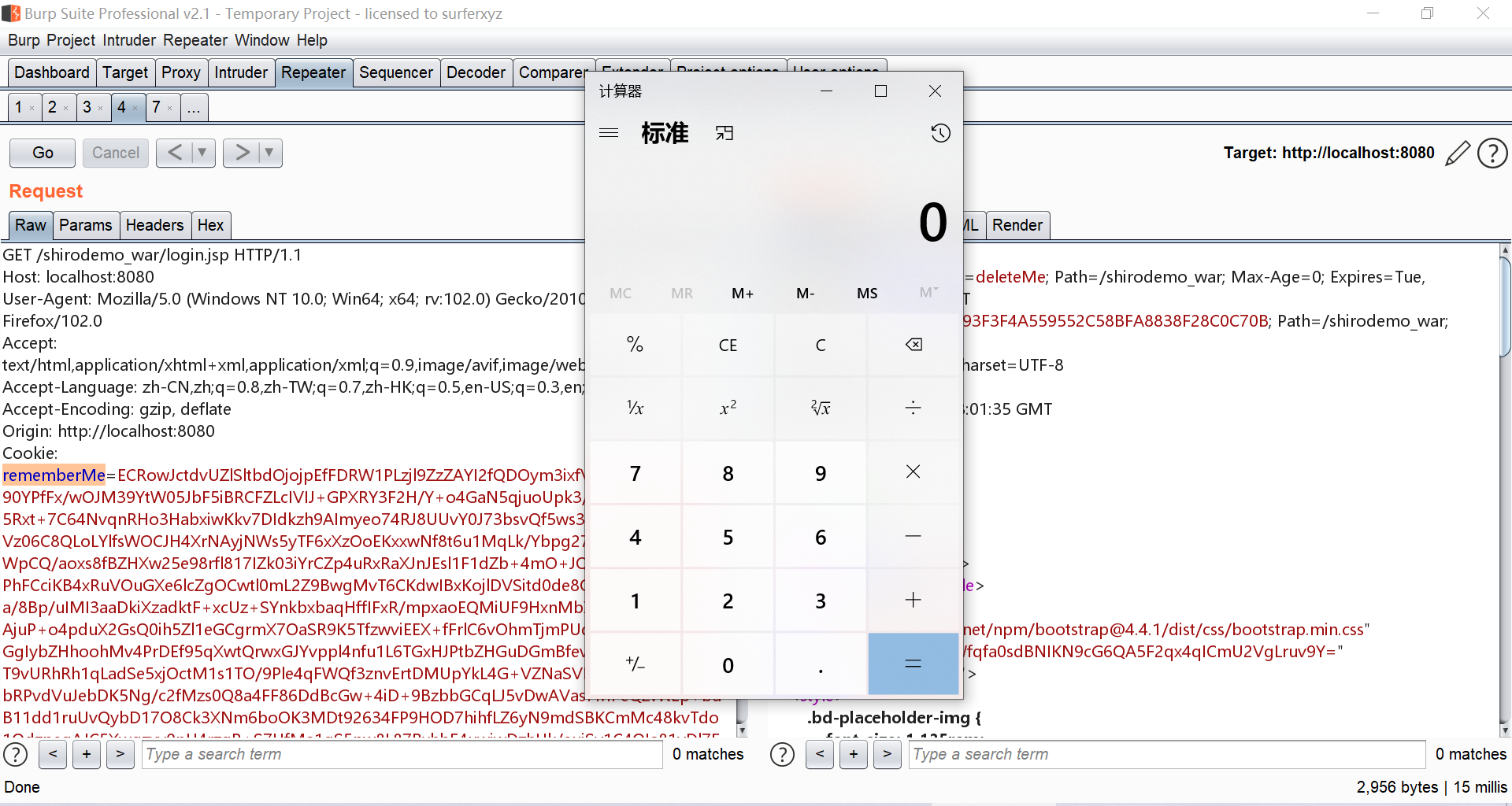The image size is (1512, 806).
Task: Minimize the calculator window
Action: point(826,91)
